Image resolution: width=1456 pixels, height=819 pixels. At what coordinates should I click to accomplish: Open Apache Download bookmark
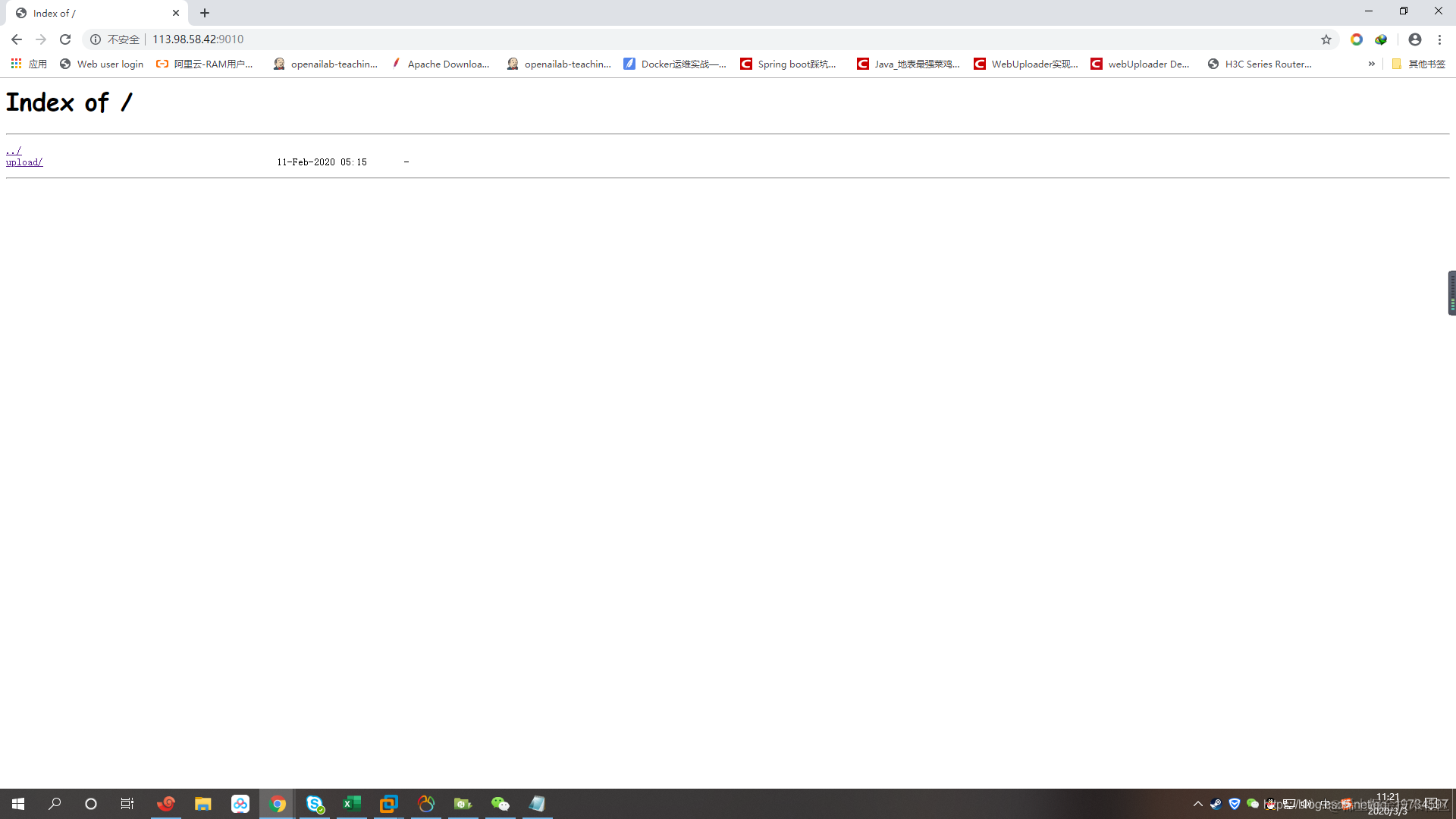[441, 64]
